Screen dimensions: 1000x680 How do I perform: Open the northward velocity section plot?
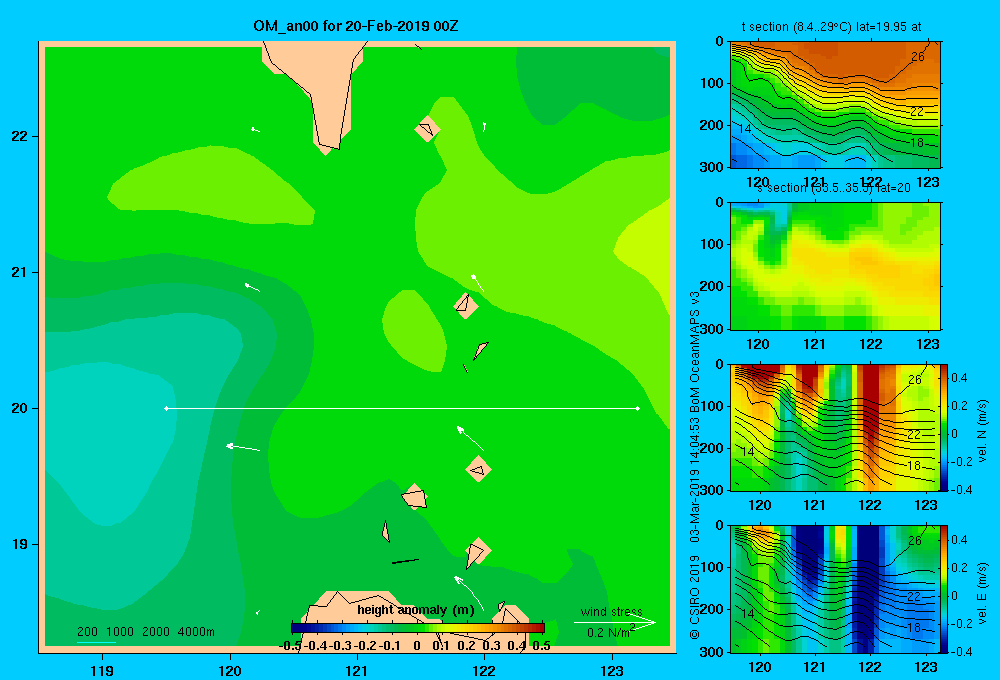coord(835,427)
